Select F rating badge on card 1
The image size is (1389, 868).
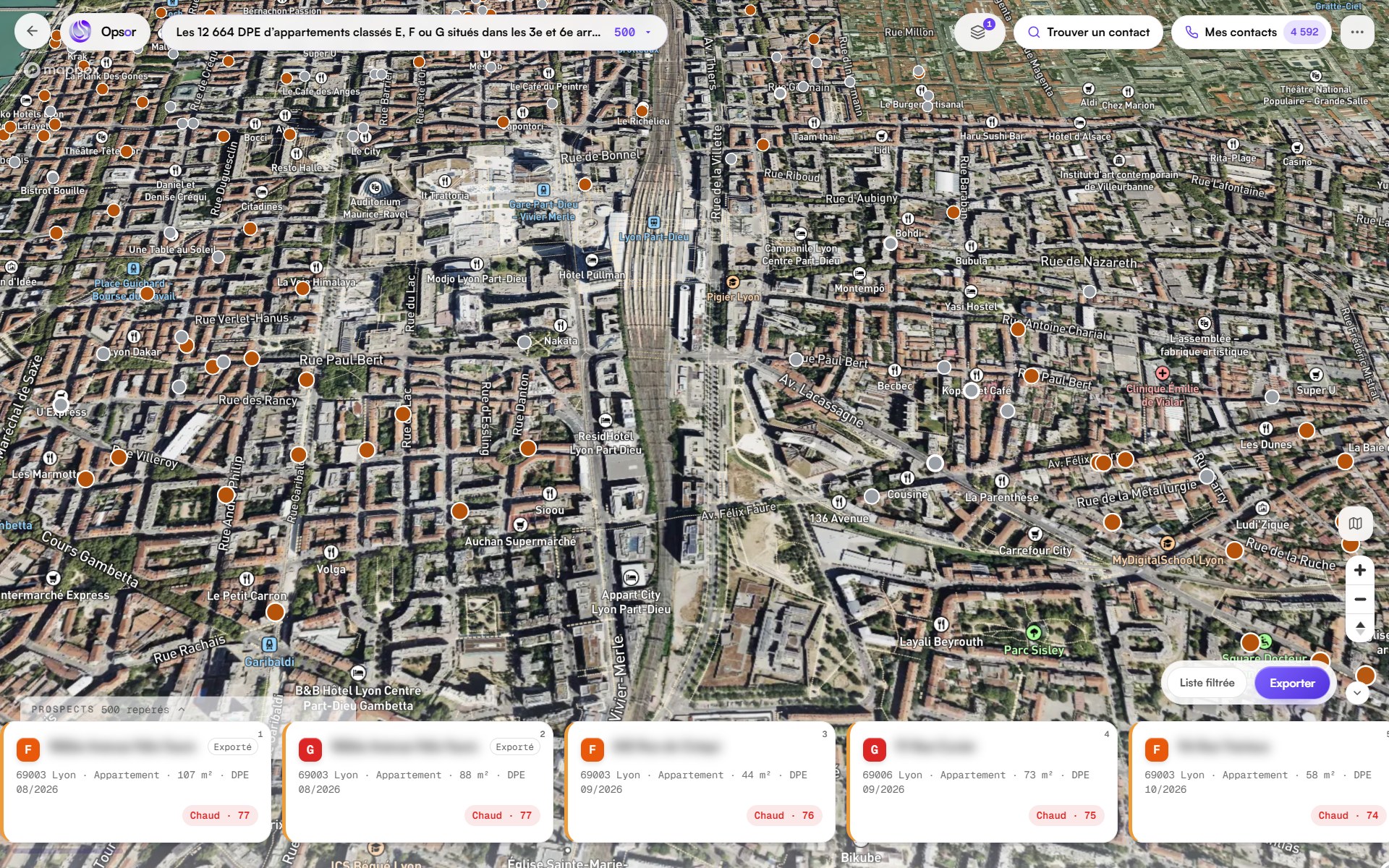(x=28, y=749)
